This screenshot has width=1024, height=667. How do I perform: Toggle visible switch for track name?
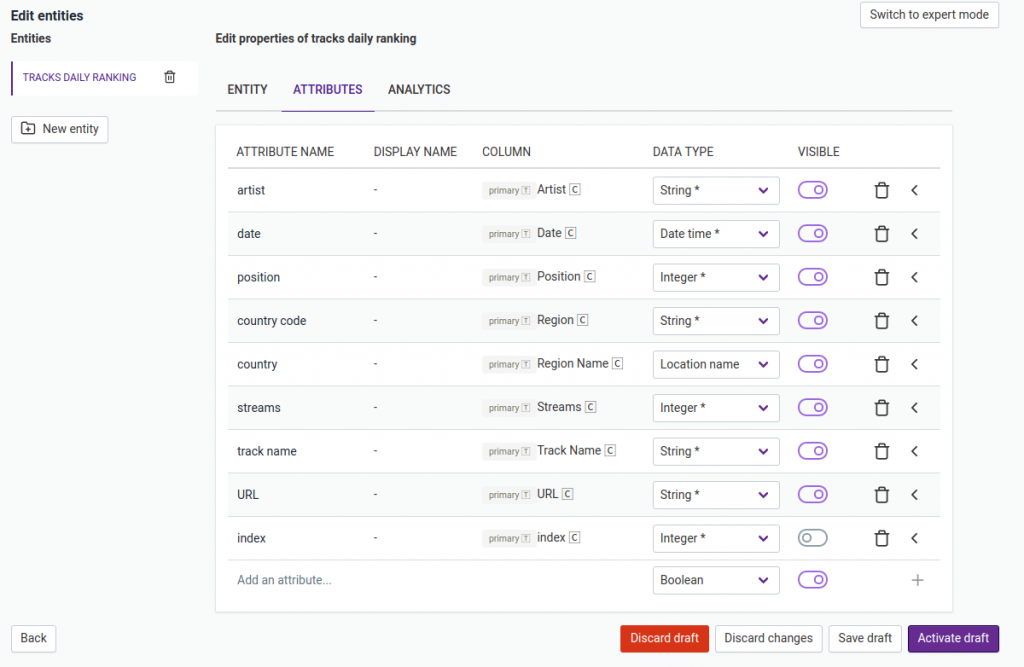812,451
